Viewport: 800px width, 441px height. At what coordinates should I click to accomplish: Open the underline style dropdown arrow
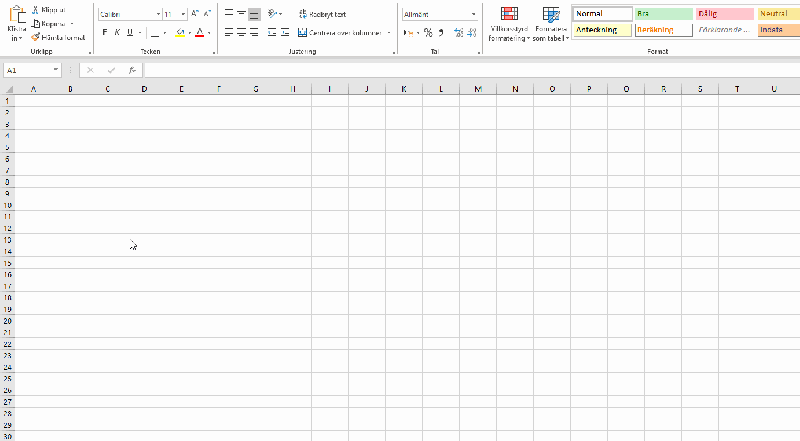point(140,33)
